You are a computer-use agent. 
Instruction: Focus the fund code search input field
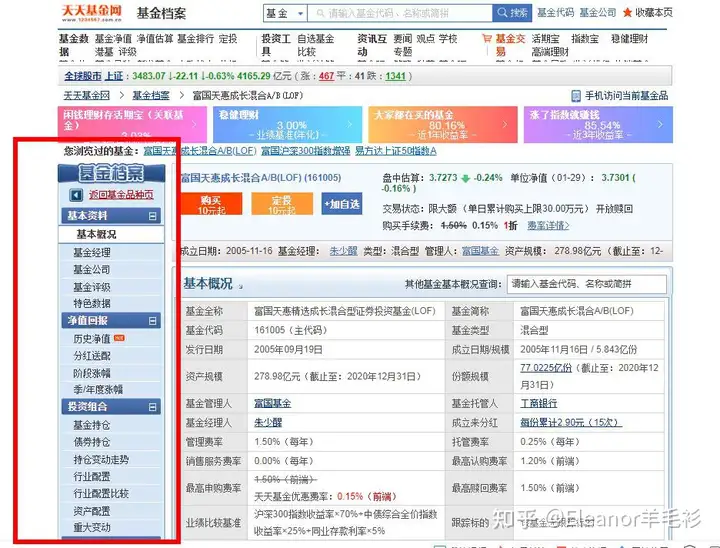(399, 13)
